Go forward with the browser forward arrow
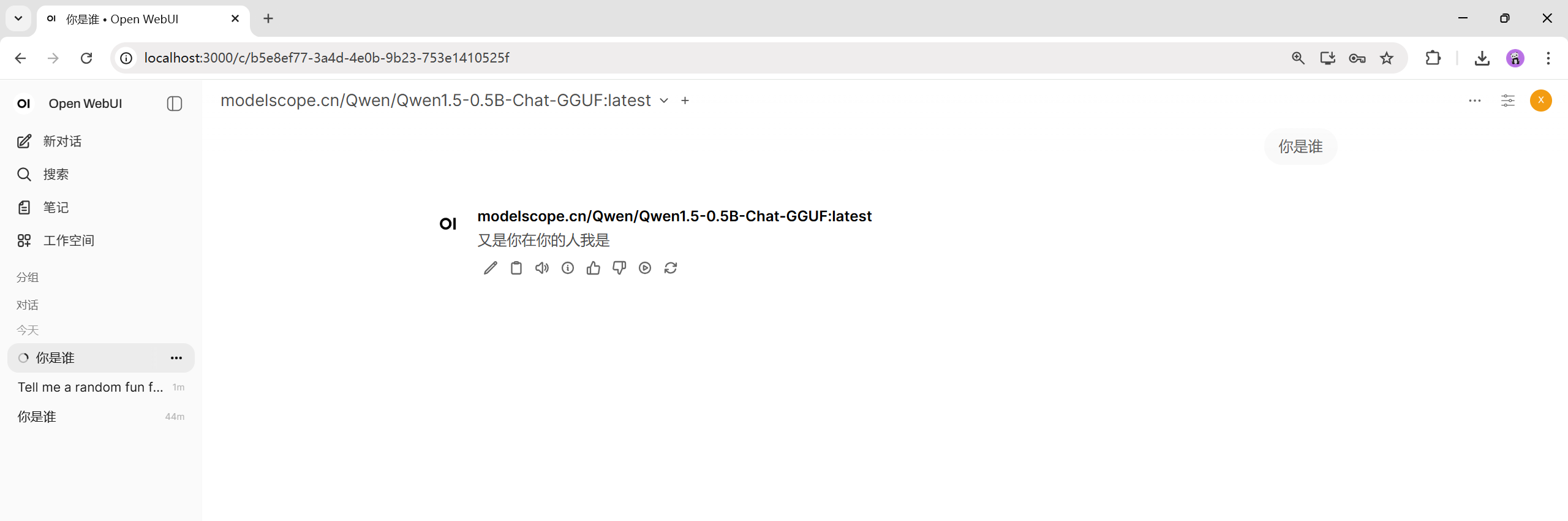Image resolution: width=1568 pixels, height=521 pixels. 53,58
